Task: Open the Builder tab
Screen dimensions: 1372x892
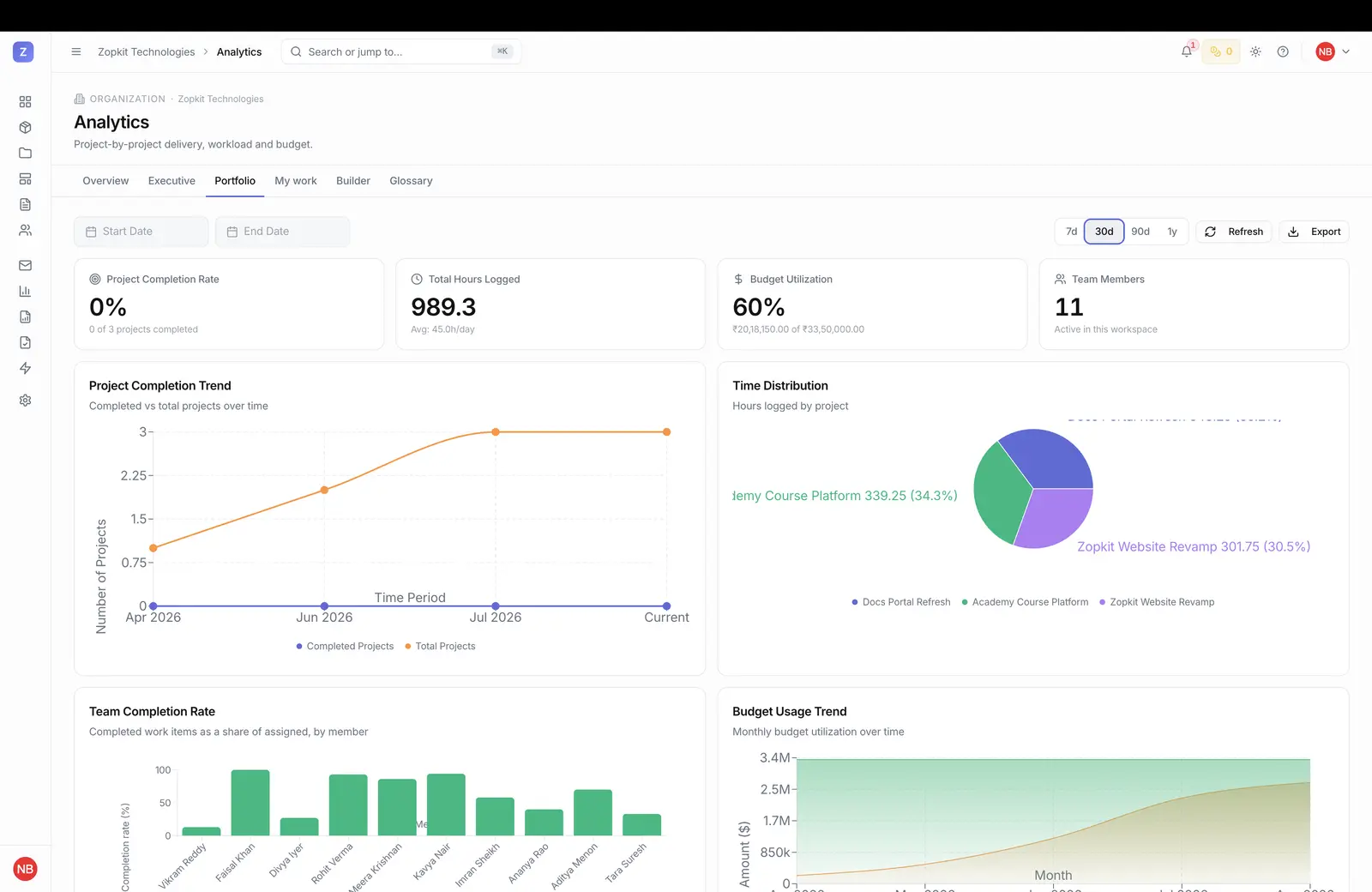Action: [x=353, y=181]
